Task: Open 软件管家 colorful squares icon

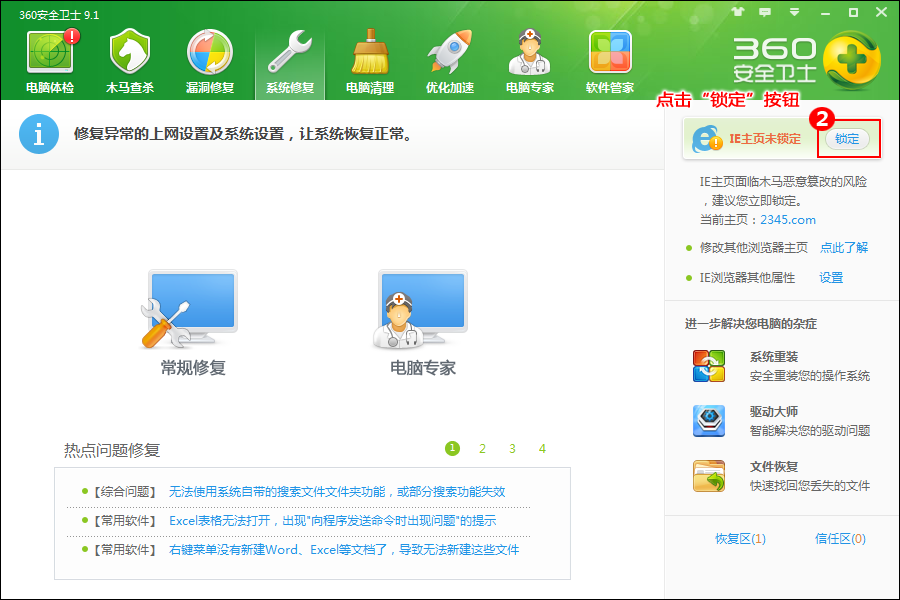Action: point(610,52)
